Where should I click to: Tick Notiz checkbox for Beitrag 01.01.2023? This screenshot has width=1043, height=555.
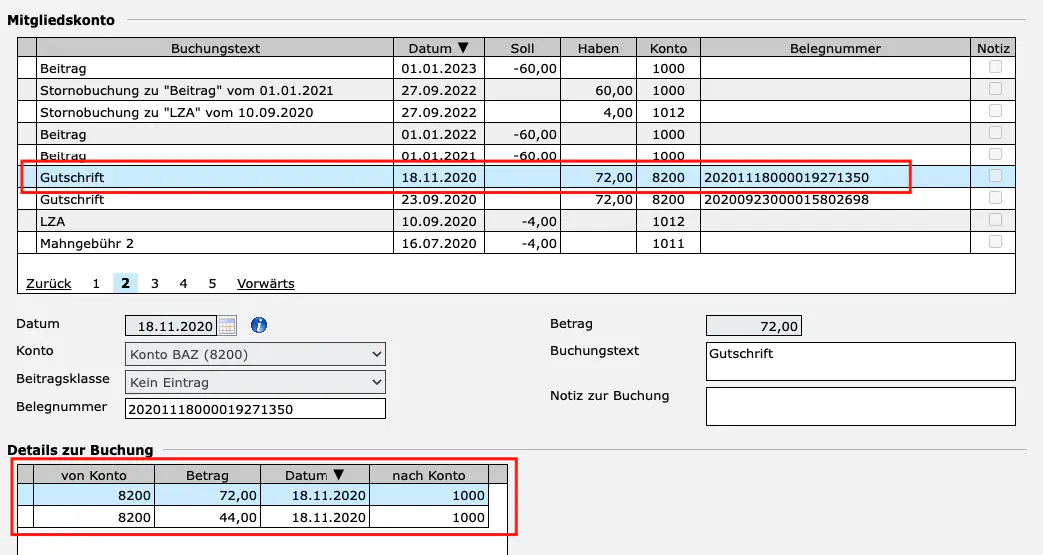pos(995,67)
